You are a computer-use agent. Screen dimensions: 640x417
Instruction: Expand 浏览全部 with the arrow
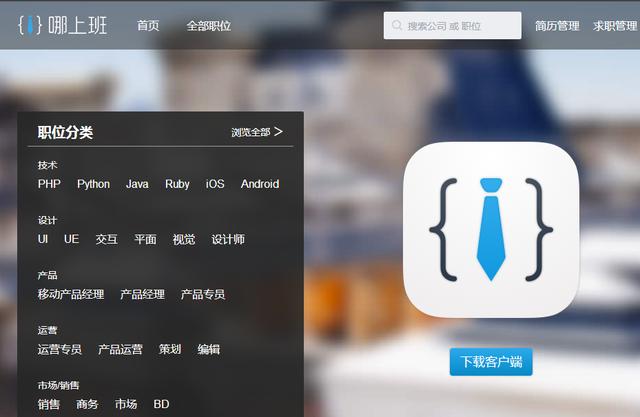257,132
